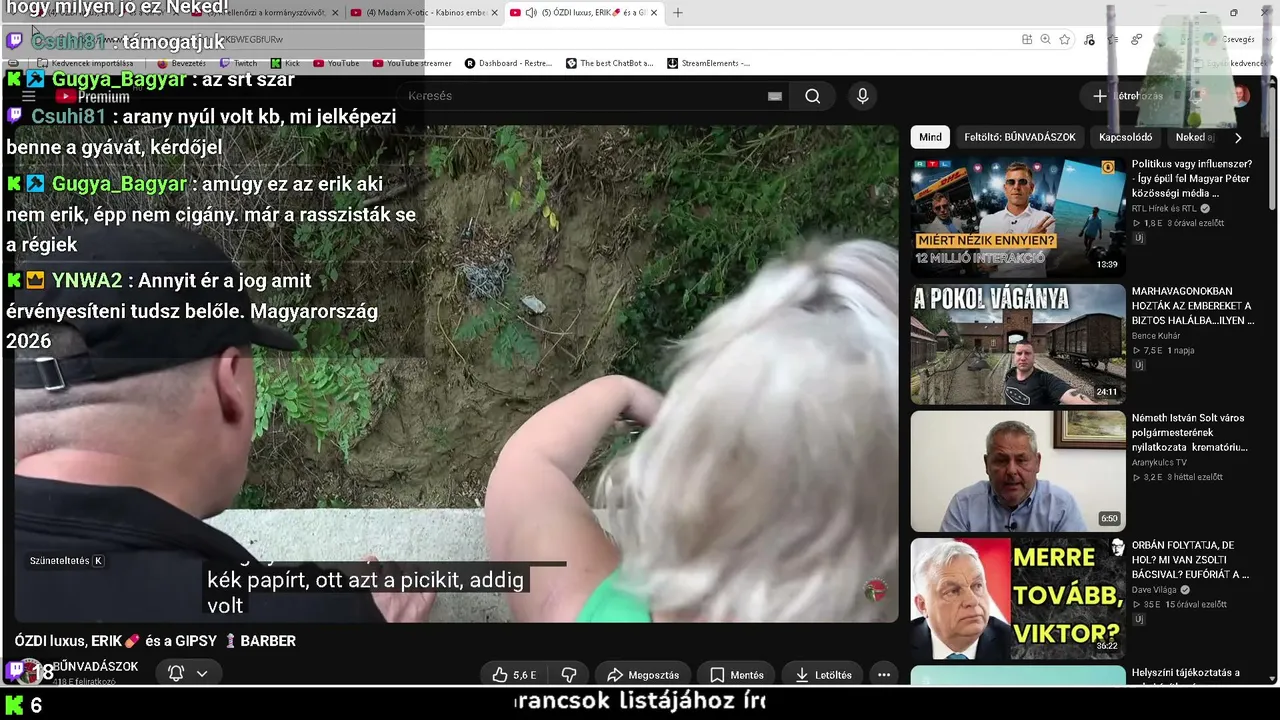Share the video via Megosztás
Viewport: 1280px width, 720px height.
pyautogui.click(x=642, y=675)
